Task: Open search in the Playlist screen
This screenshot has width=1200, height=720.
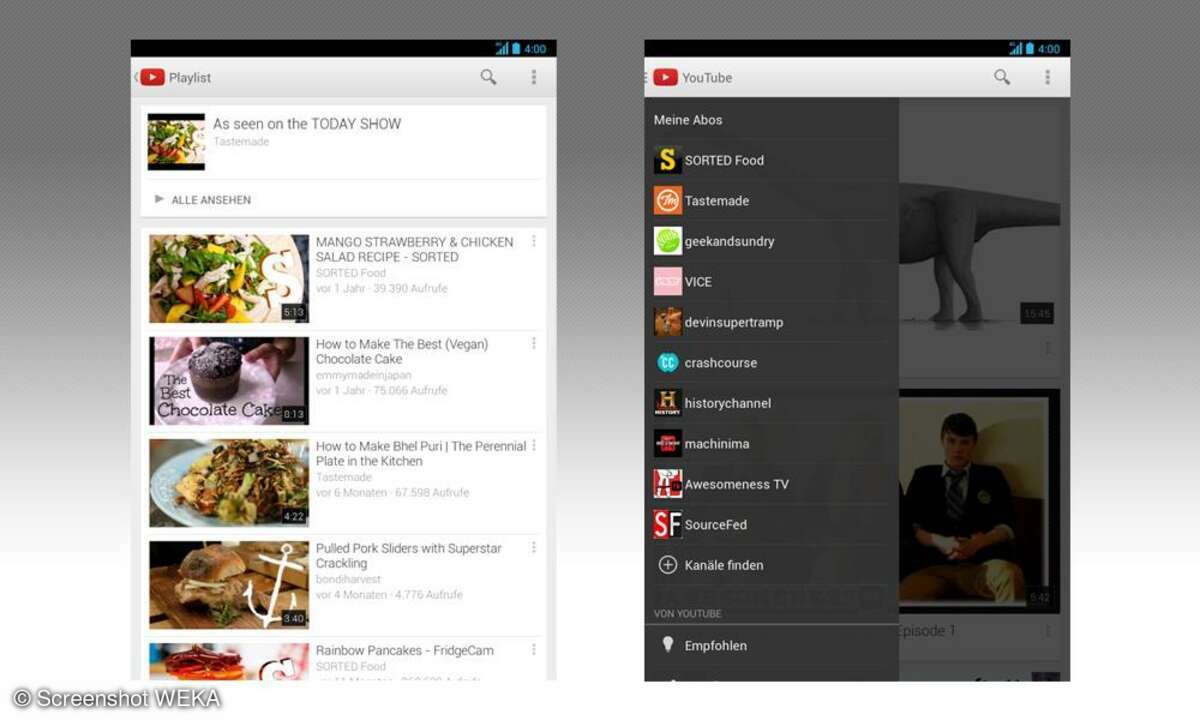Action: pyautogui.click(x=488, y=77)
